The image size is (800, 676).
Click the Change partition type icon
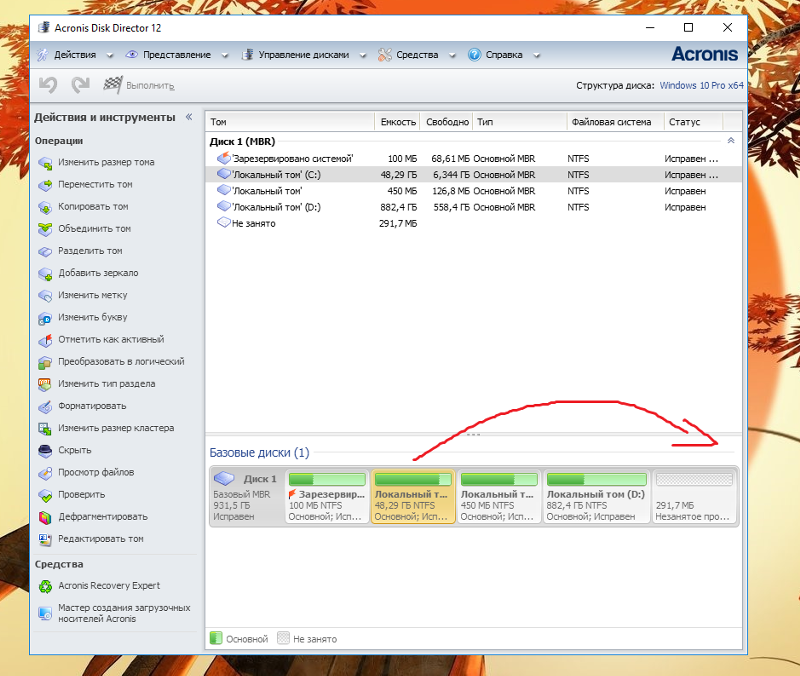(x=45, y=385)
